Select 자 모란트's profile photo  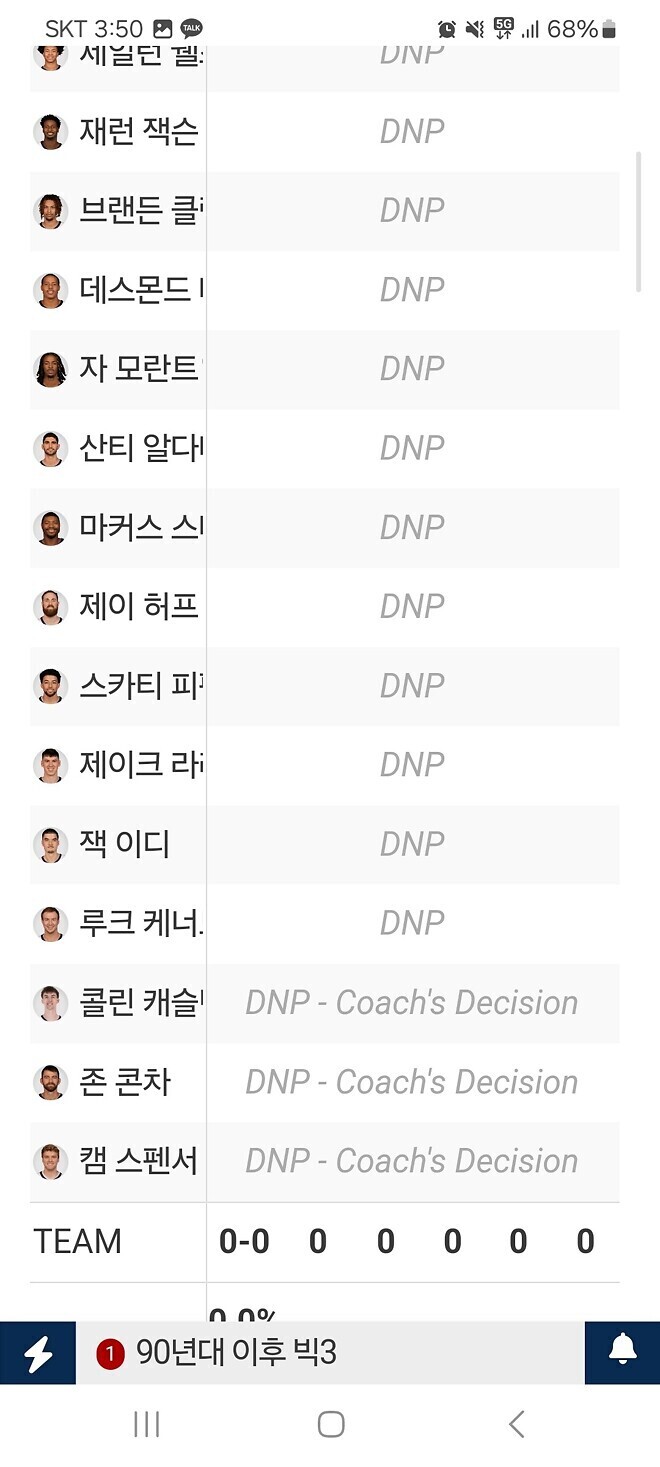click(50, 368)
